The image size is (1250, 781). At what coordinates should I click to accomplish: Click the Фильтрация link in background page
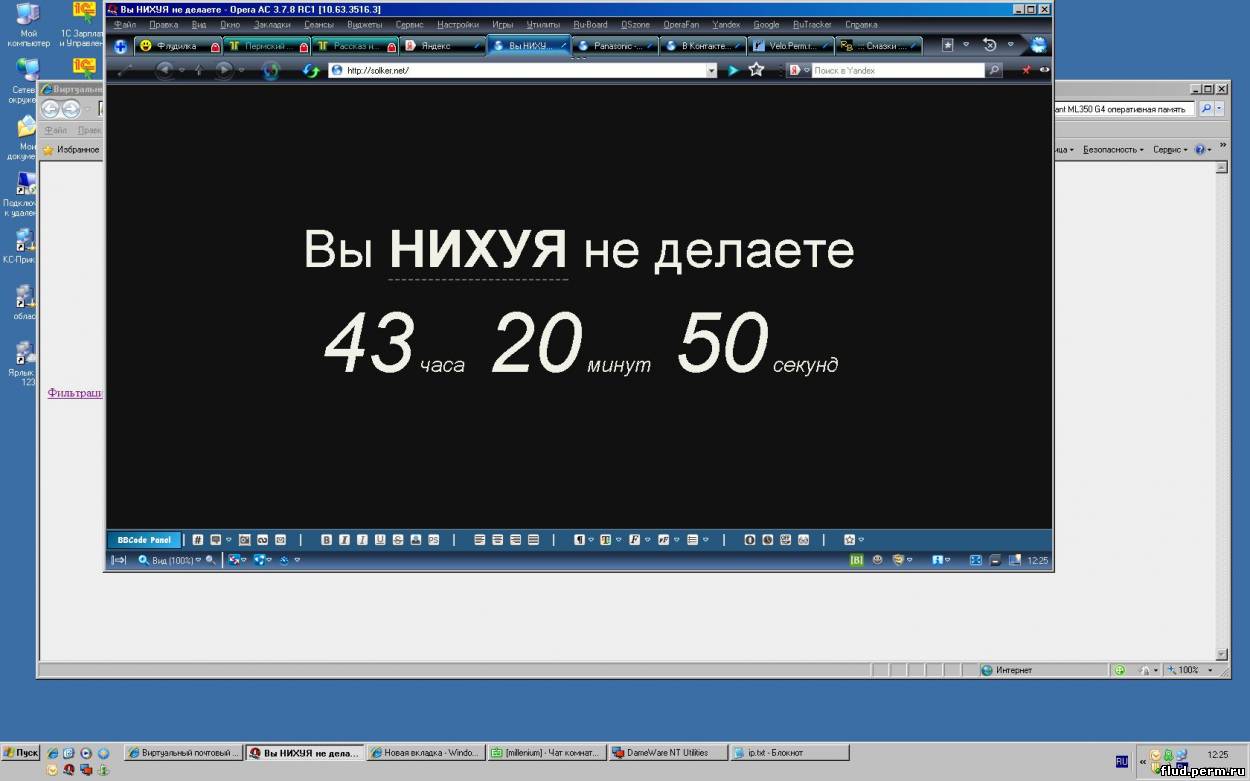click(75, 393)
